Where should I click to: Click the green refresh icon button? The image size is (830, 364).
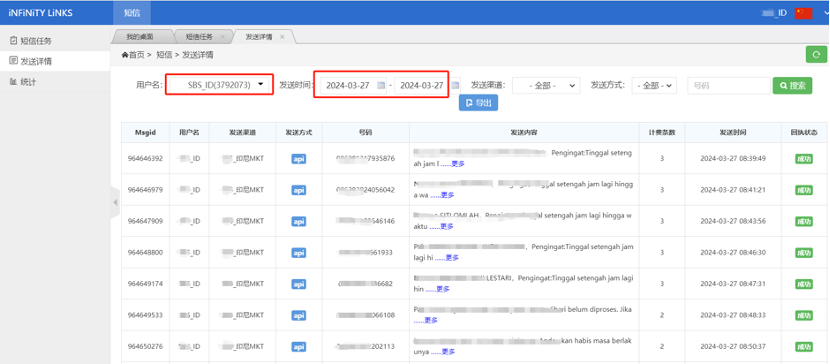point(816,54)
